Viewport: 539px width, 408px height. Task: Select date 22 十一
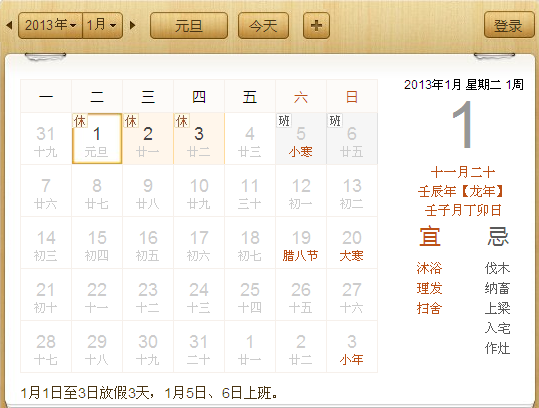point(97,295)
